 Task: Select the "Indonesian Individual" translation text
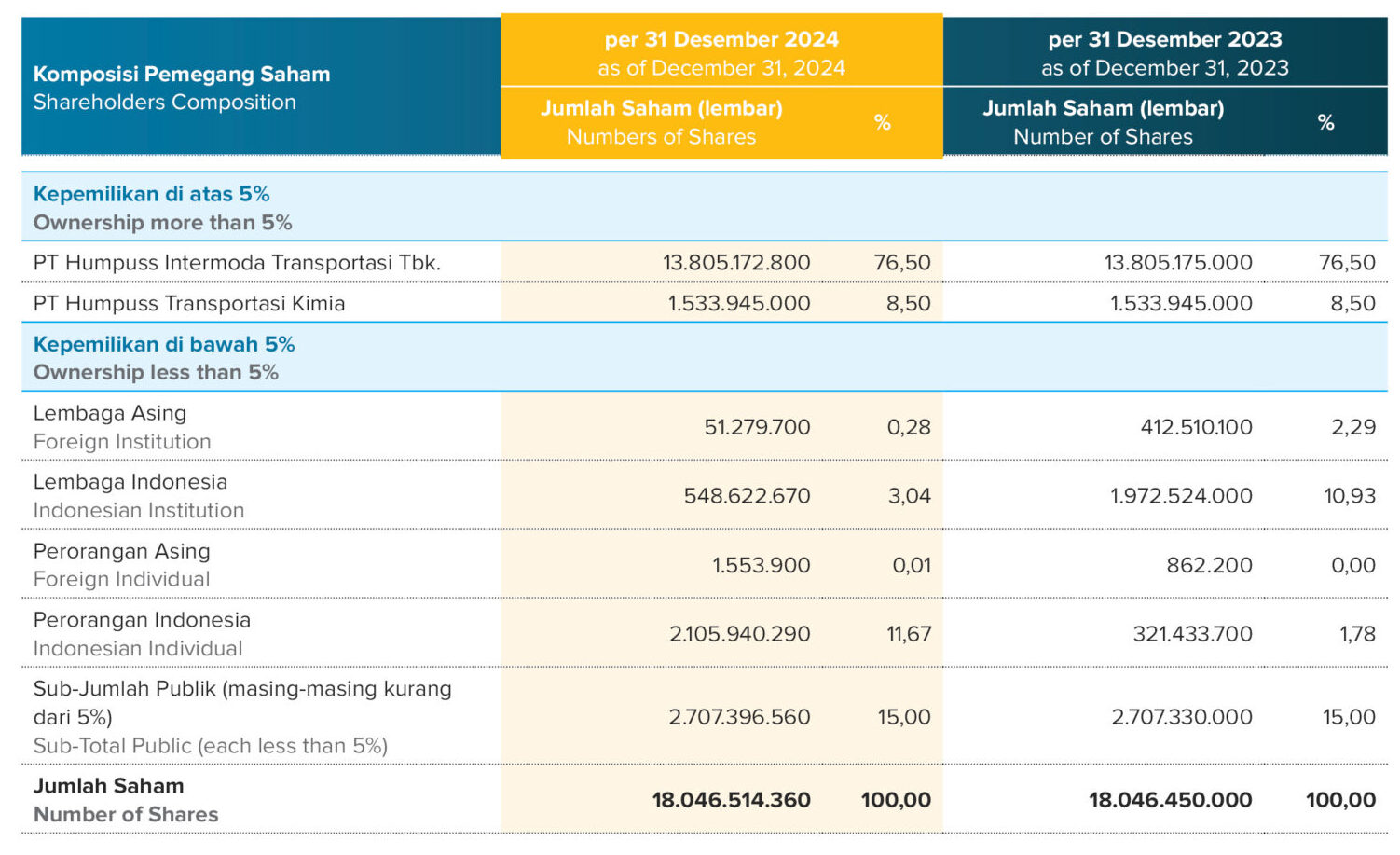click(x=138, y=648)
